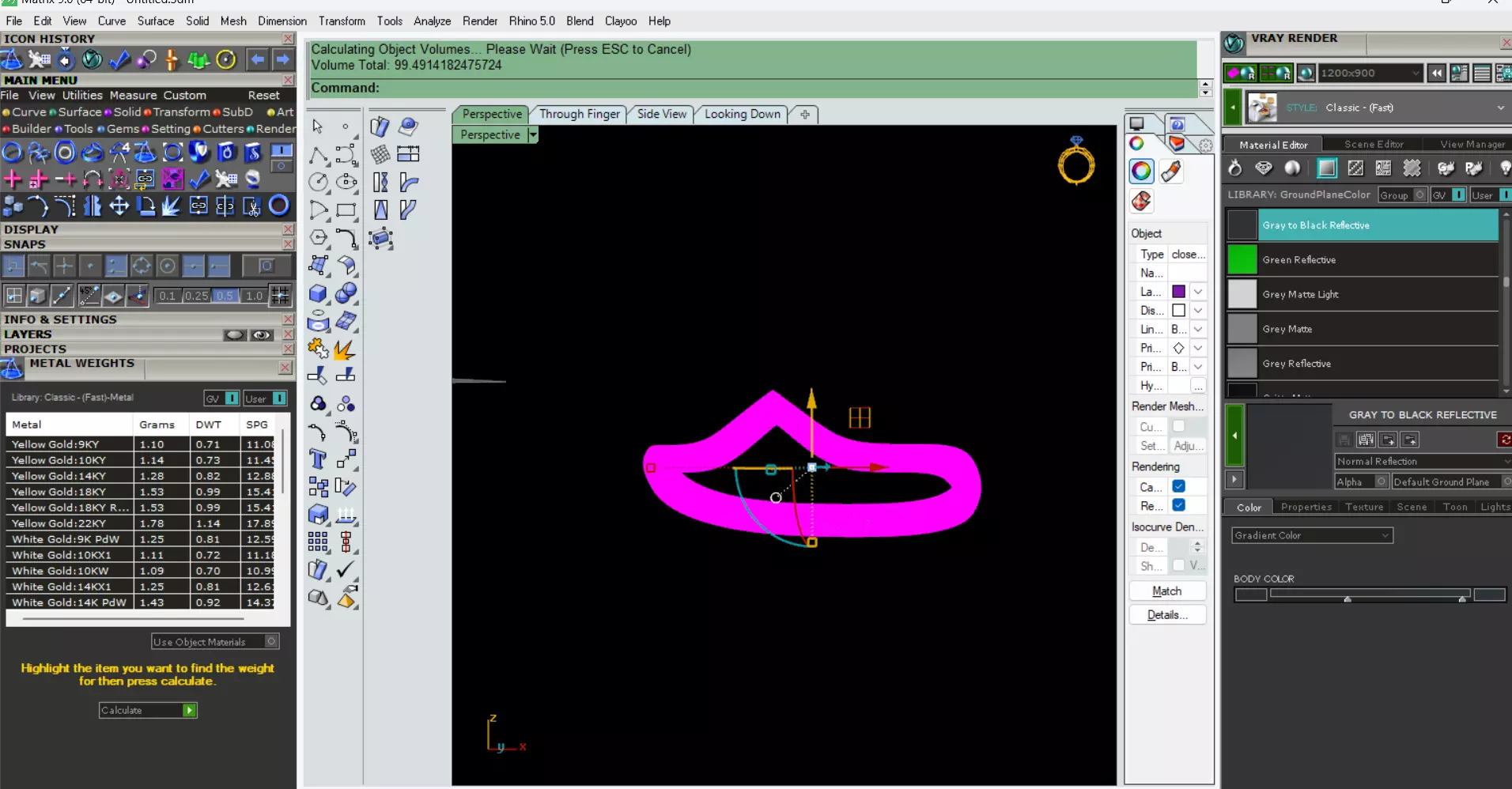
Task: Click Reset in the Main Menu
Action: (x=263, y=96)
